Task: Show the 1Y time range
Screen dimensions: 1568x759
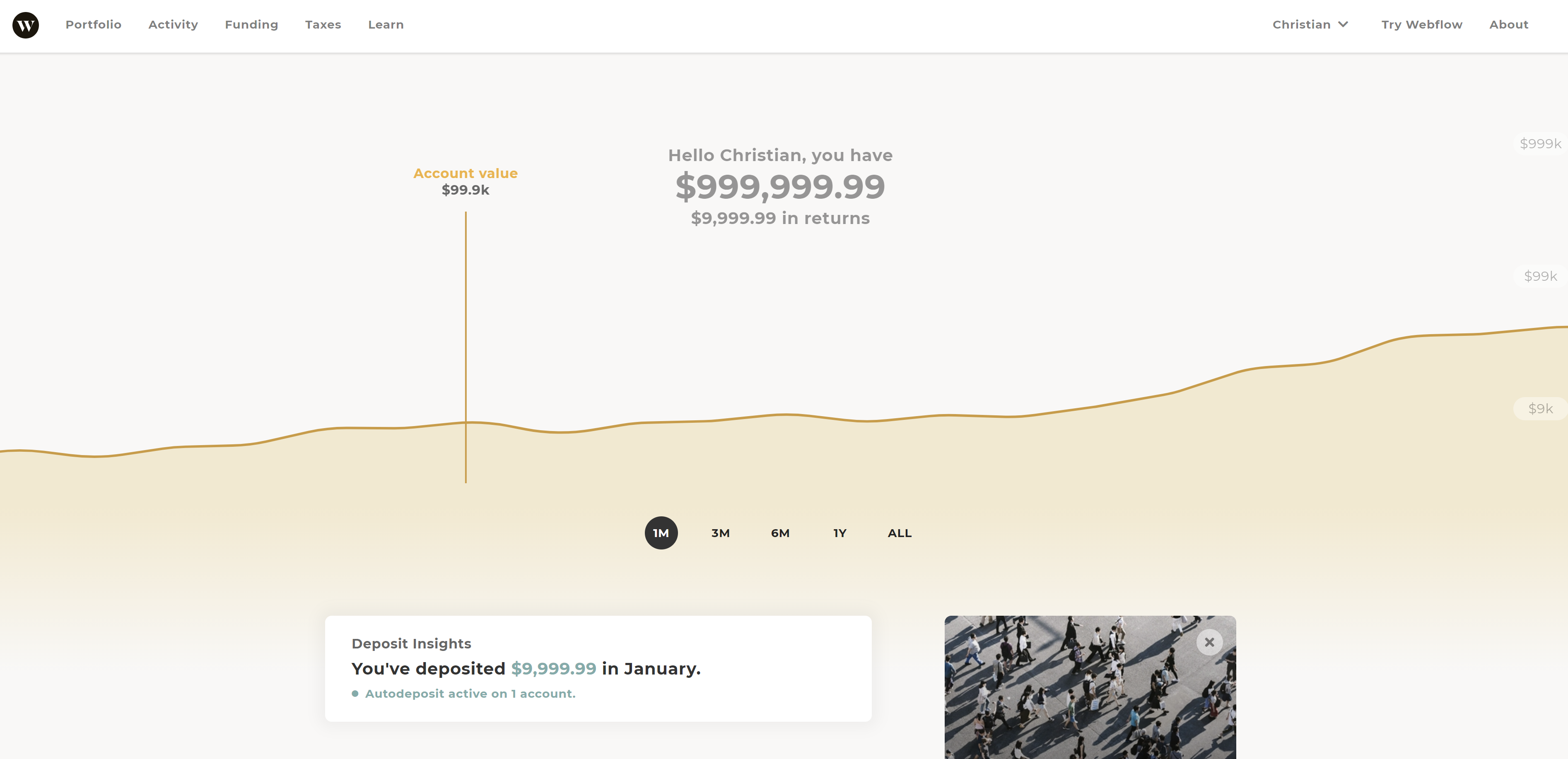Action: 840,533
